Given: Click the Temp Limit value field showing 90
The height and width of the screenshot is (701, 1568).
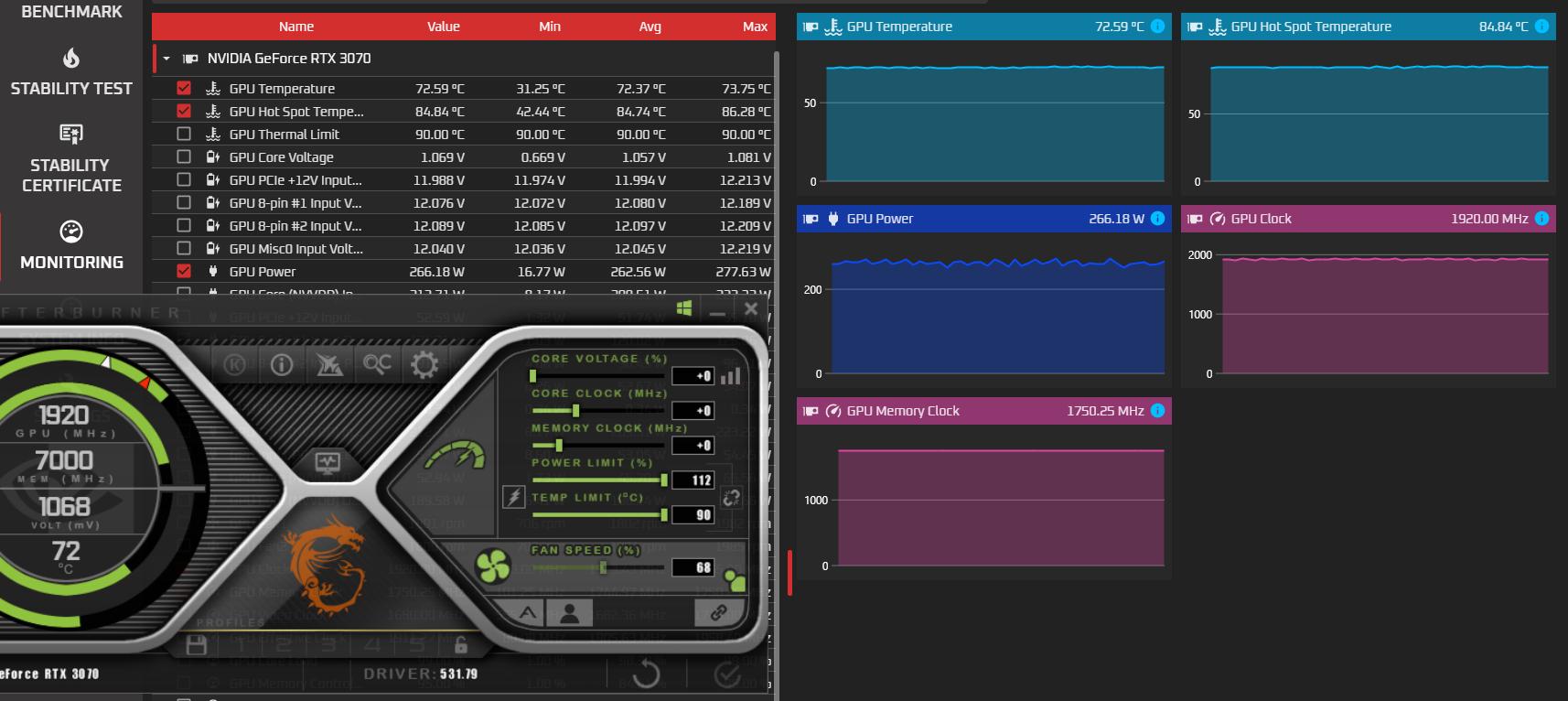Looking at the screenshot, I should [x=693, y=515].
